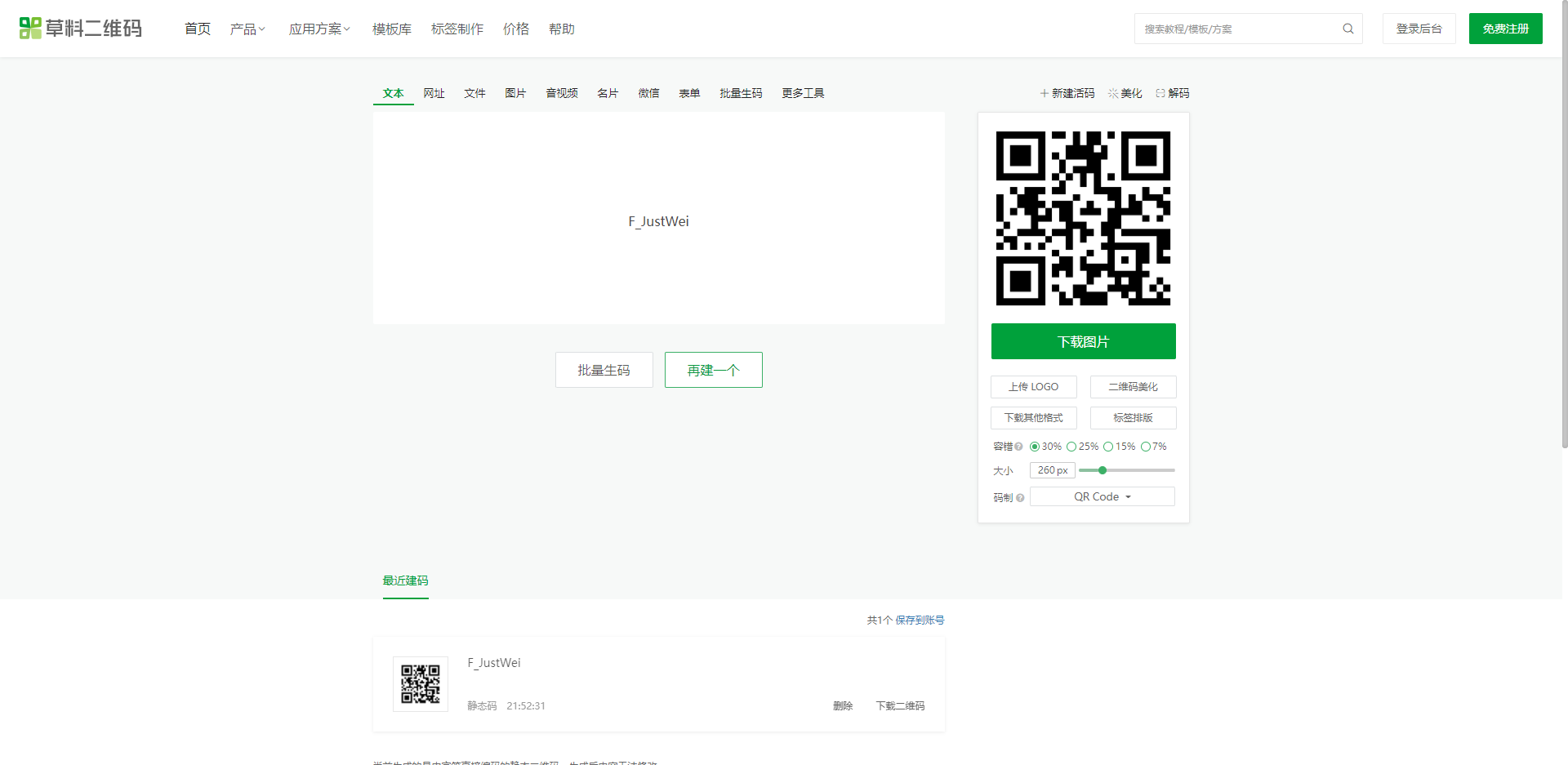The height and width of the screenshot is (765, 1568).
Task: Click the 批量生码 button below text
Action: pyautogui.click(x=604, y=370)
